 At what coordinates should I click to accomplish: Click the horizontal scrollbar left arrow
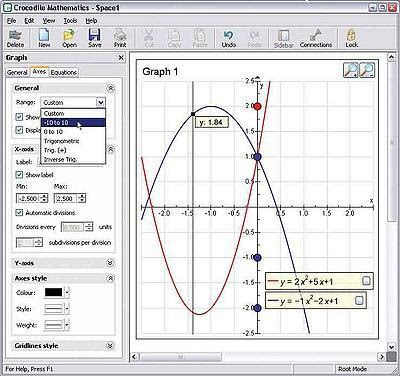point(134,357)
